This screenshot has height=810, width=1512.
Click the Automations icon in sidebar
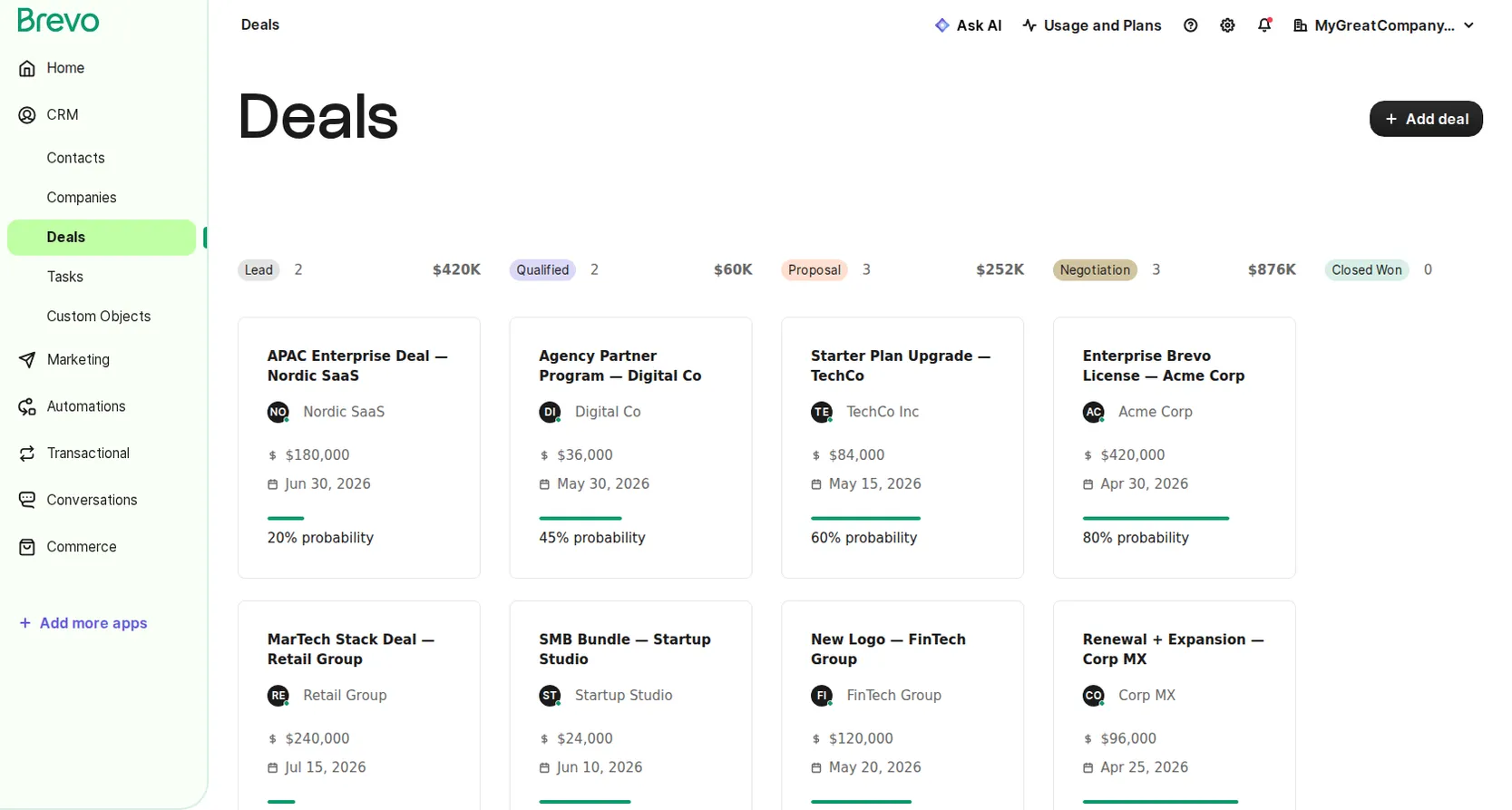click(x=27, y=407)
